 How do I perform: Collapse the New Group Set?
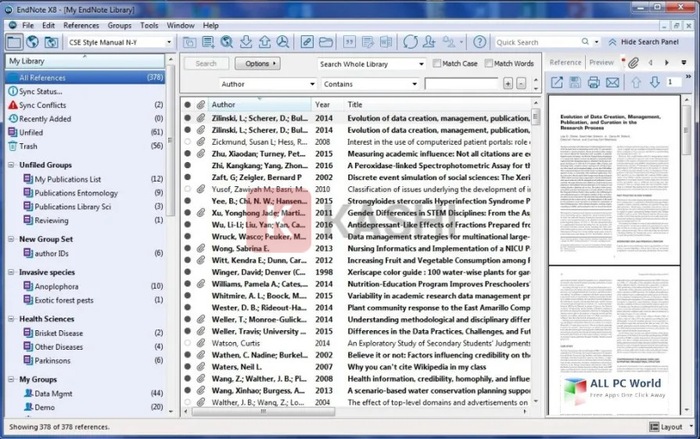11,239
